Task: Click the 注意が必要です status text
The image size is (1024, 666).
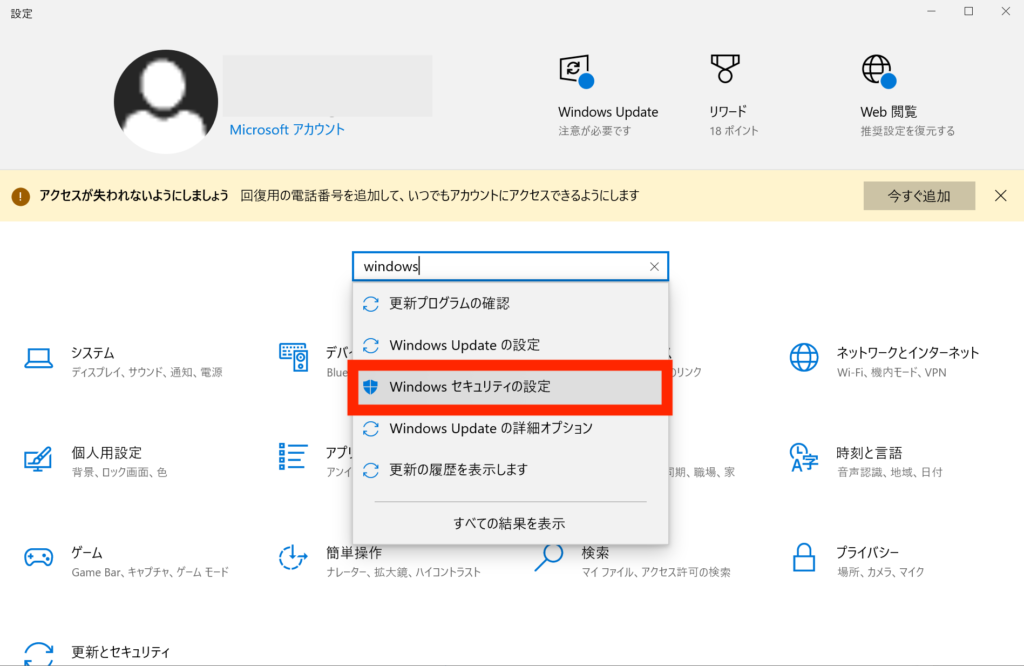Action: pos(595,131)
